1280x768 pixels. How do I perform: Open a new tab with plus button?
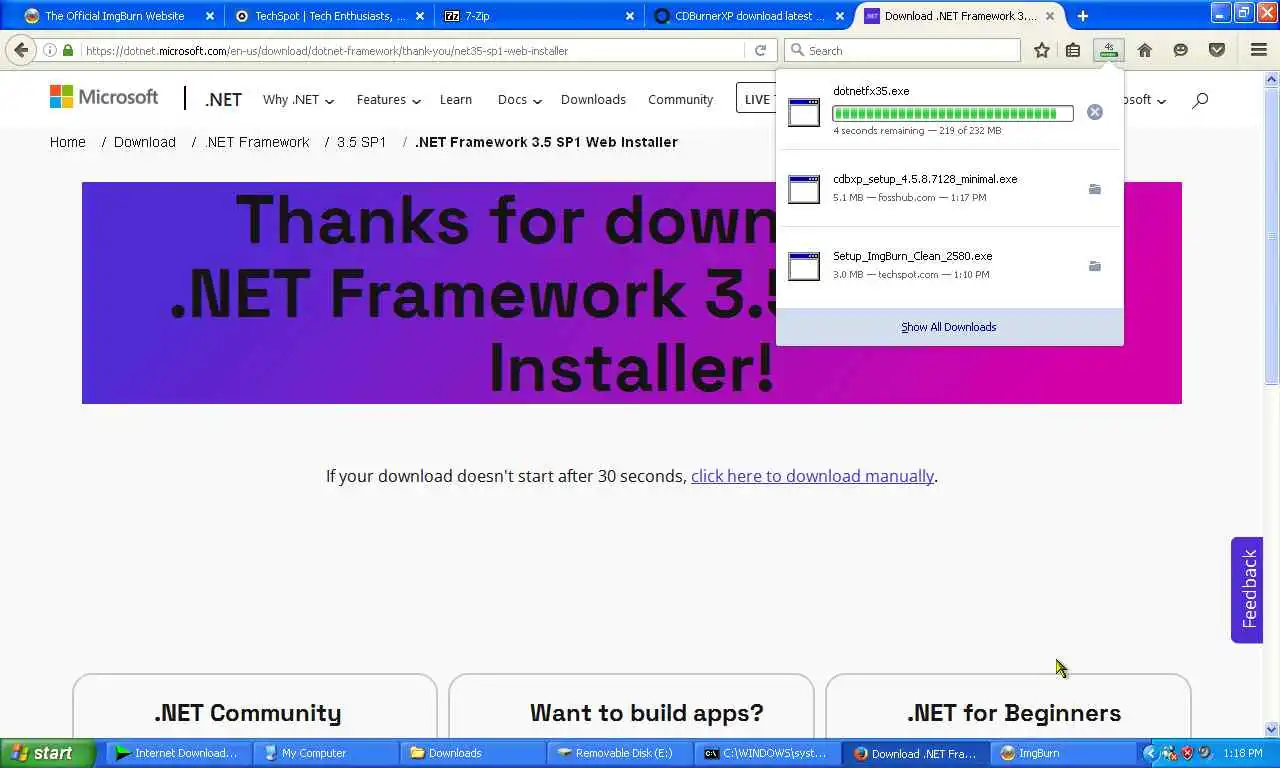(x=1082, y=16)
